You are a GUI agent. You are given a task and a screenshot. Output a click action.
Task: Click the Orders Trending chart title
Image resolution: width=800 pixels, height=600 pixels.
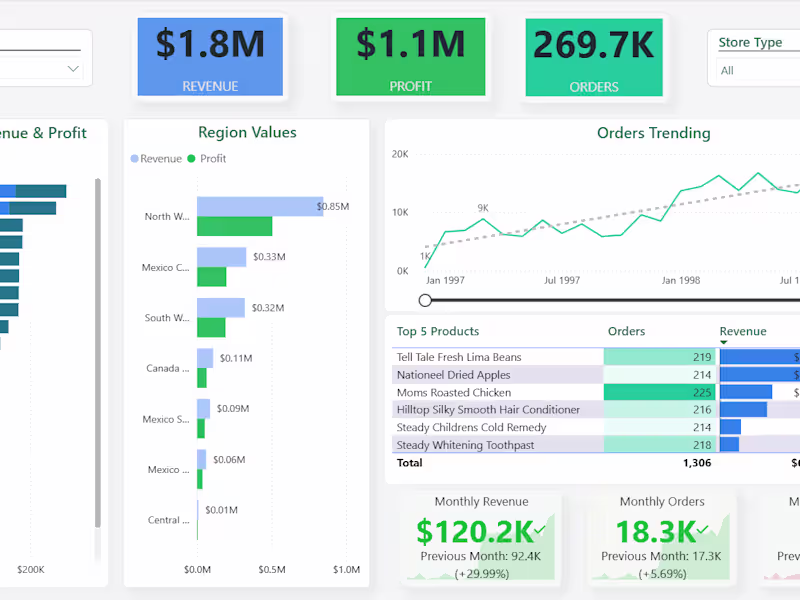tap(654, 133)
